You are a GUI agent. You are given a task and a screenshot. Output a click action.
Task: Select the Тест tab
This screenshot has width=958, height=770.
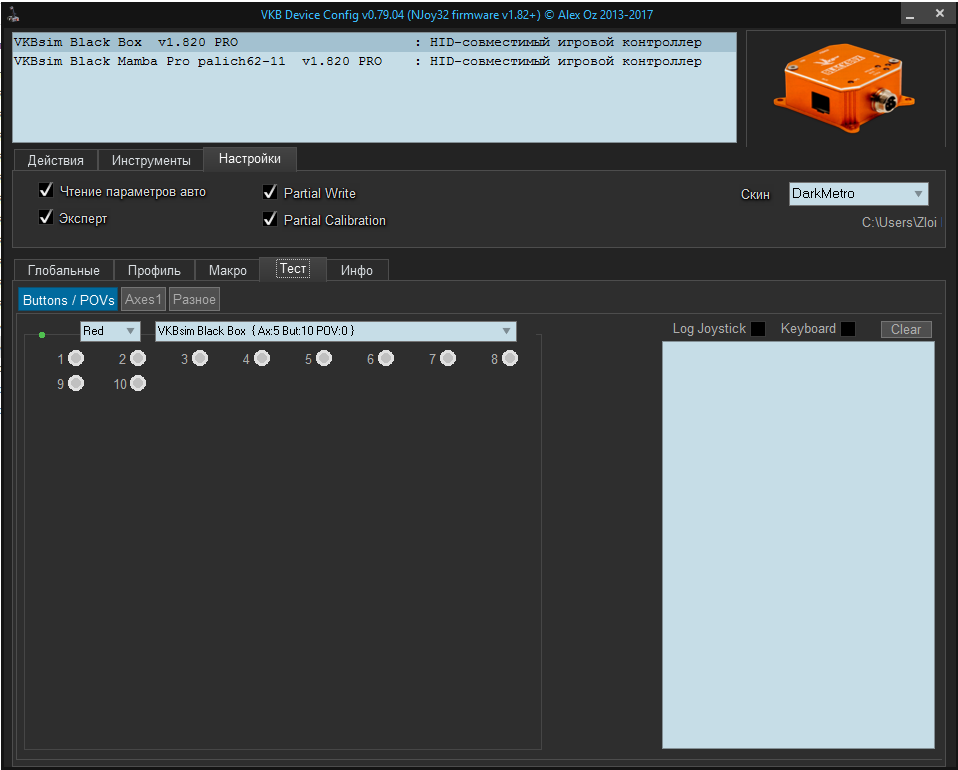tap(293, 269)
